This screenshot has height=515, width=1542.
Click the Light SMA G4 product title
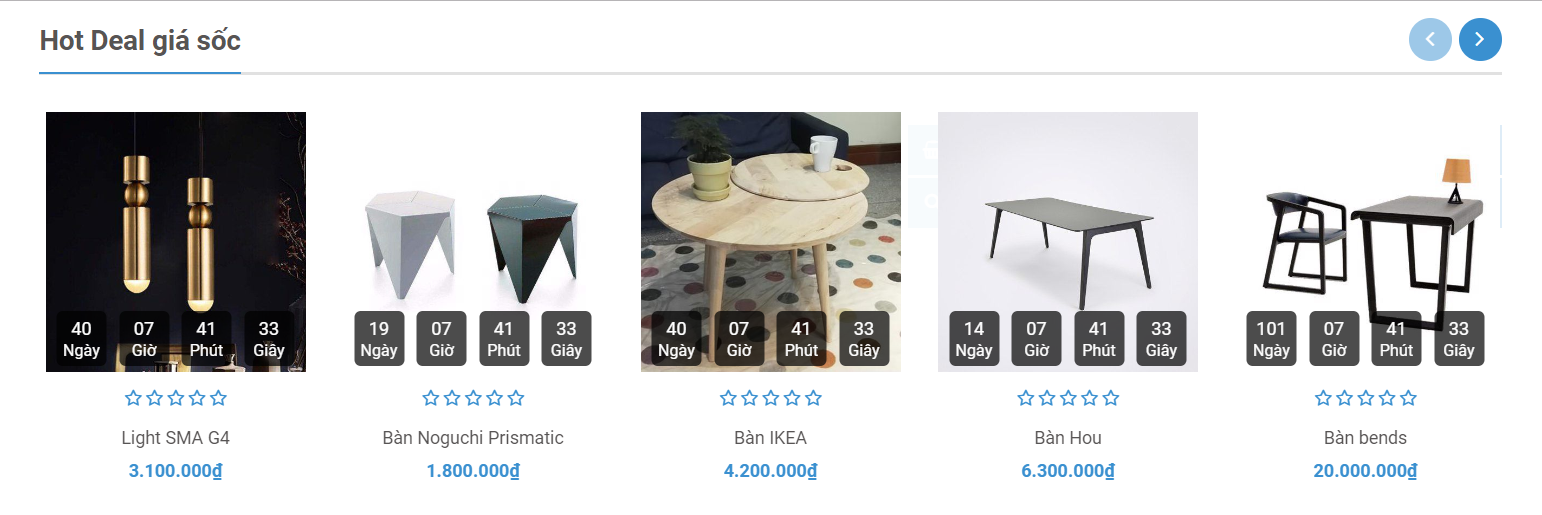coord(176,438)
